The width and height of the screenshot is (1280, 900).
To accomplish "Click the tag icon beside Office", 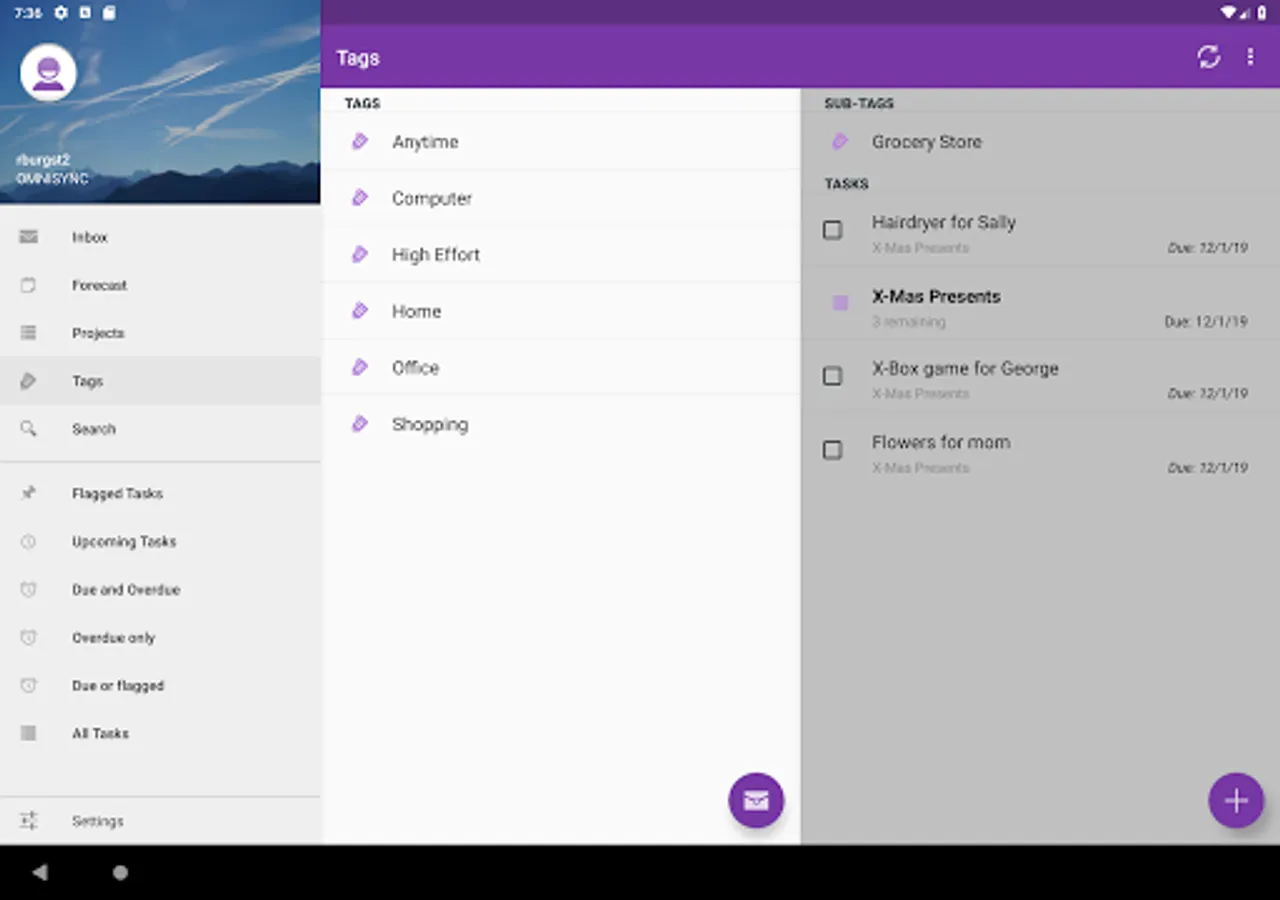I will tap(360, 368).
